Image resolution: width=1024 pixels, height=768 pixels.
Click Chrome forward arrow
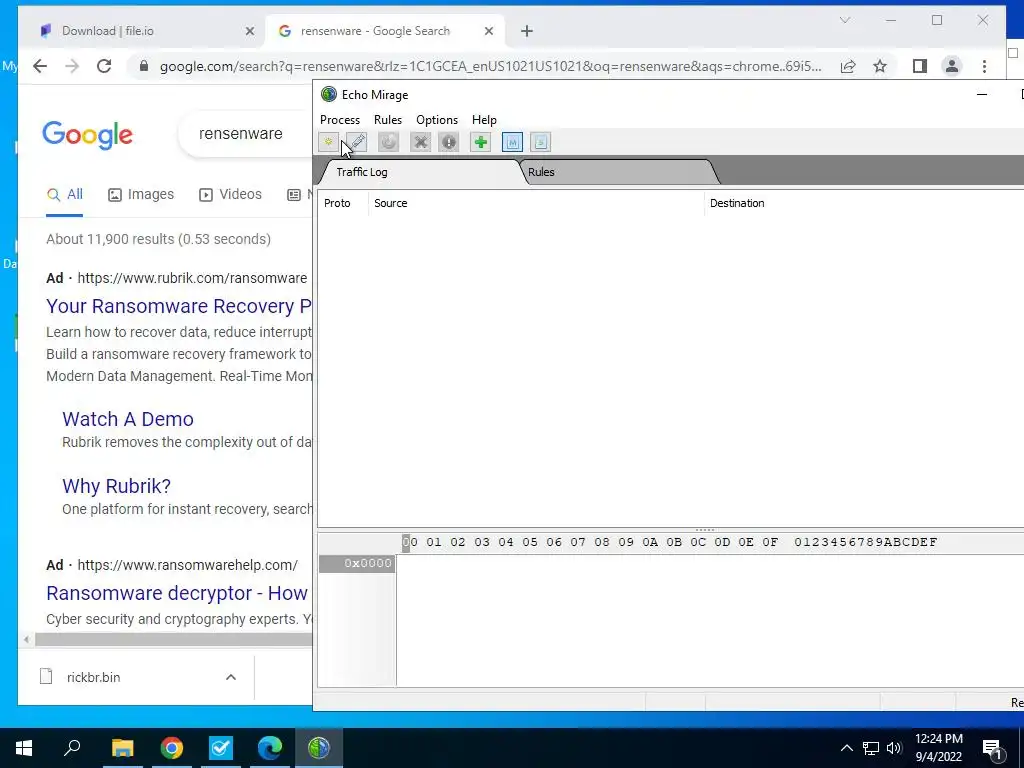pyautogui.click(x=72, y=66)
